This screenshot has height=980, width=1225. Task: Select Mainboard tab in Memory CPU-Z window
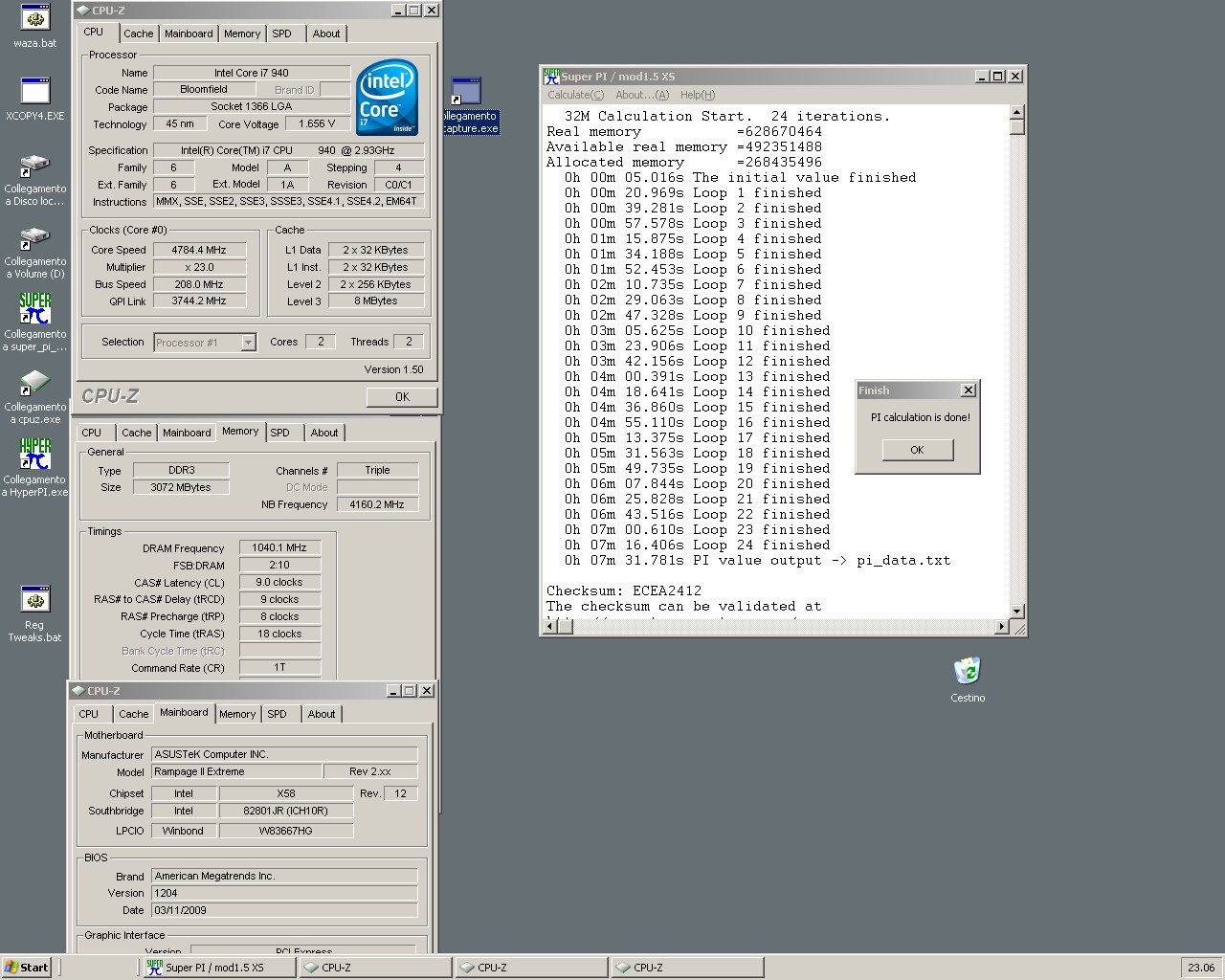click(x=187, y=433)
